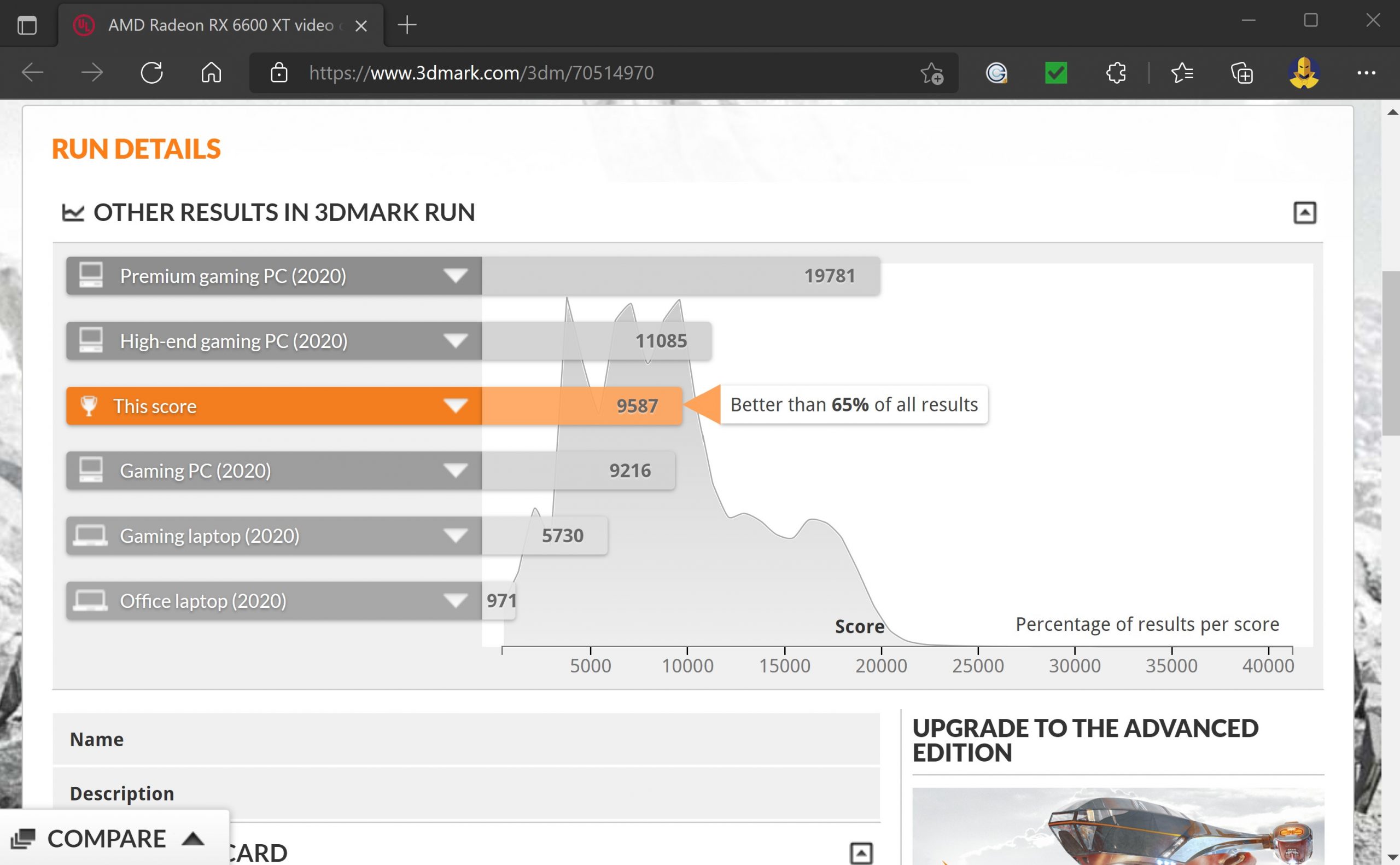Click the 19781 score bar
This screenshot has height=865, width=1400.
click(x=680, y=276)
